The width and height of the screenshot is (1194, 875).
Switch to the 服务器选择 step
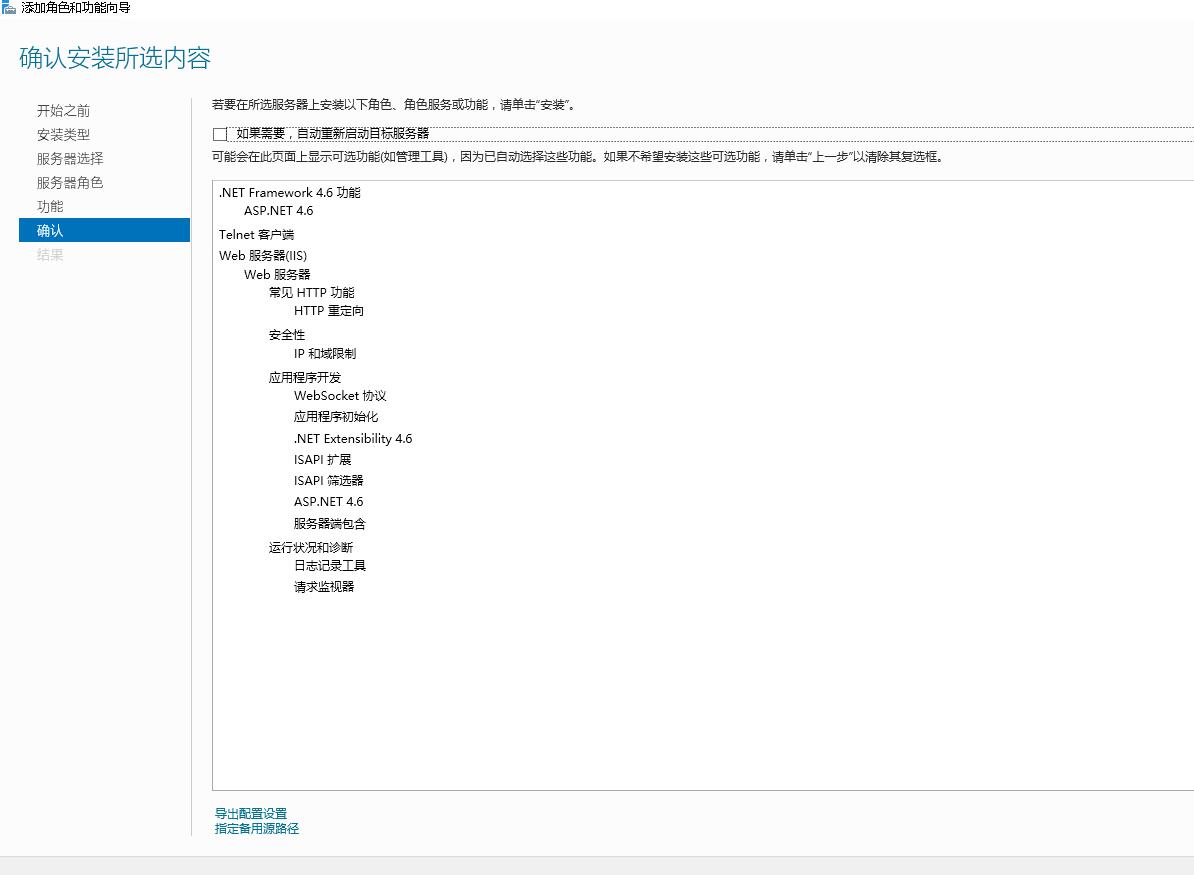pos(70,158)
